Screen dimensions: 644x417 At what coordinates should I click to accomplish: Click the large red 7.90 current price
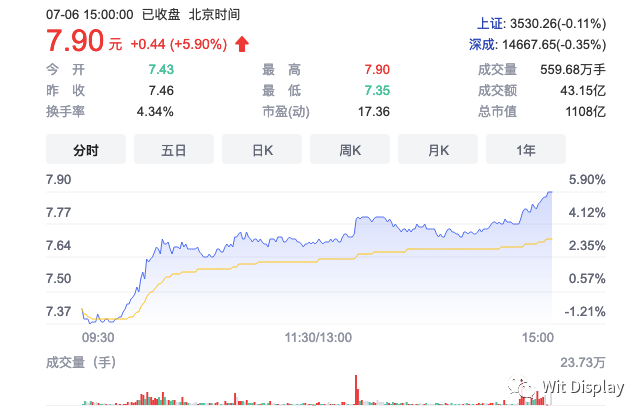click(x=74, y=43)
